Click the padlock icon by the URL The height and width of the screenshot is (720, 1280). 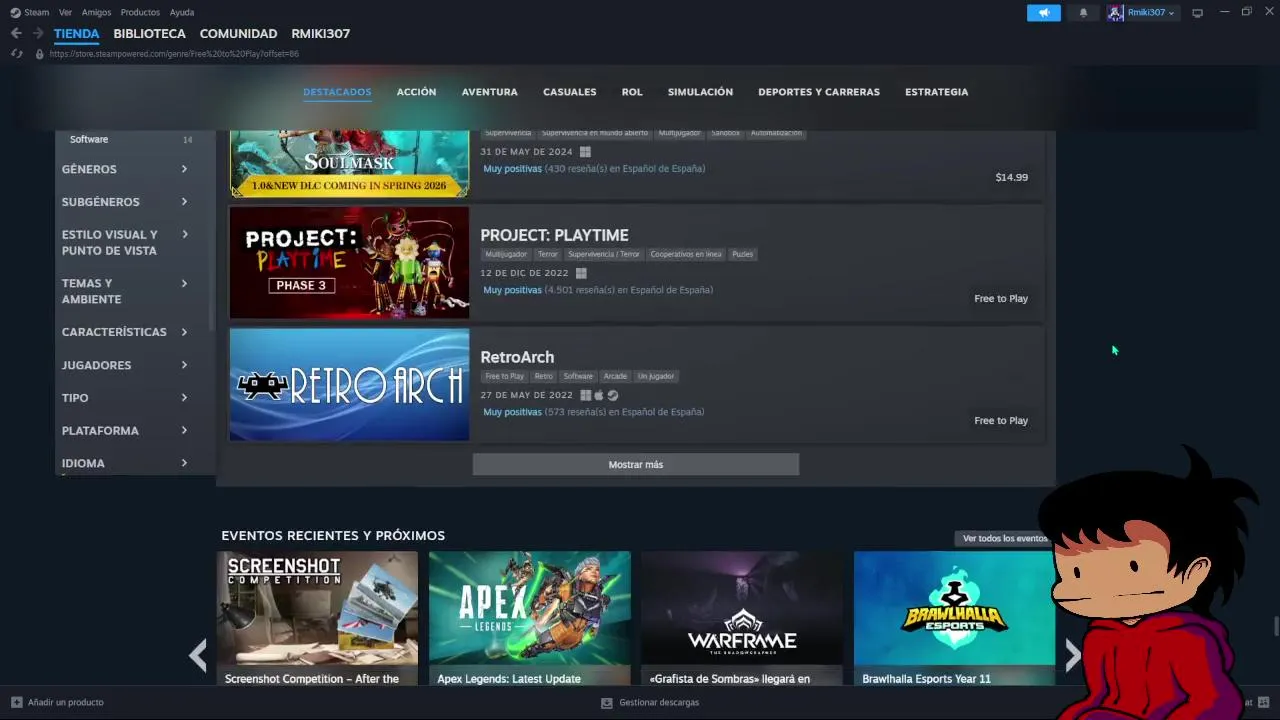point(40,54)
